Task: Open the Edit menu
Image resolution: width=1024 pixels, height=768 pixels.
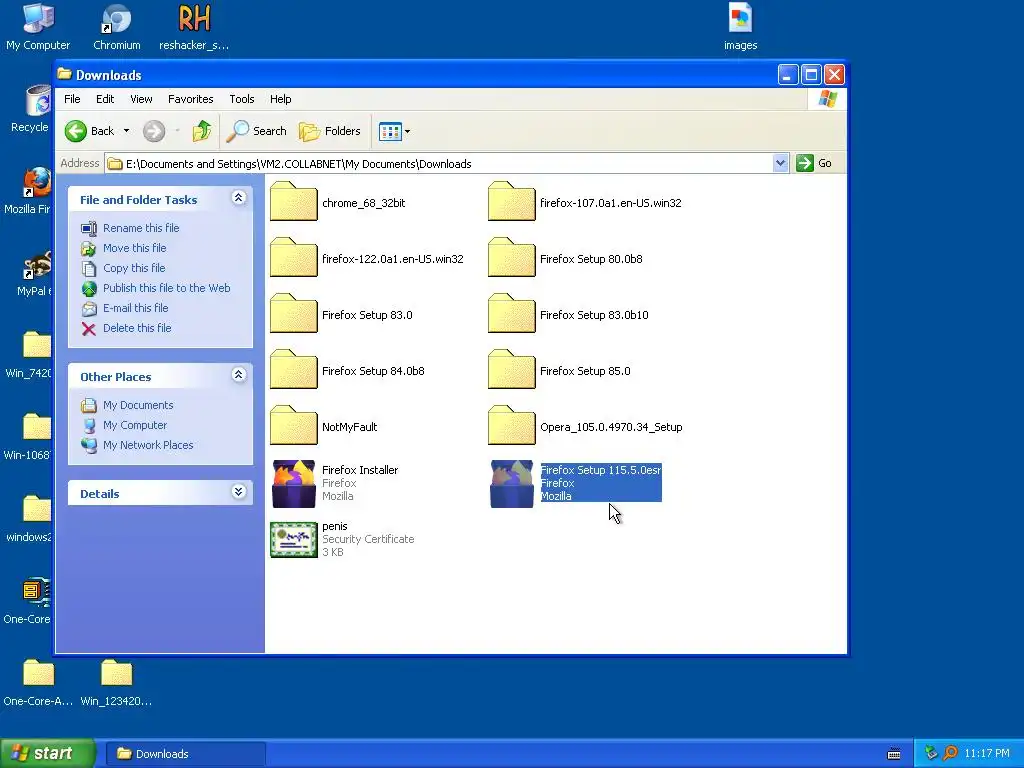Action: (105, 99)
